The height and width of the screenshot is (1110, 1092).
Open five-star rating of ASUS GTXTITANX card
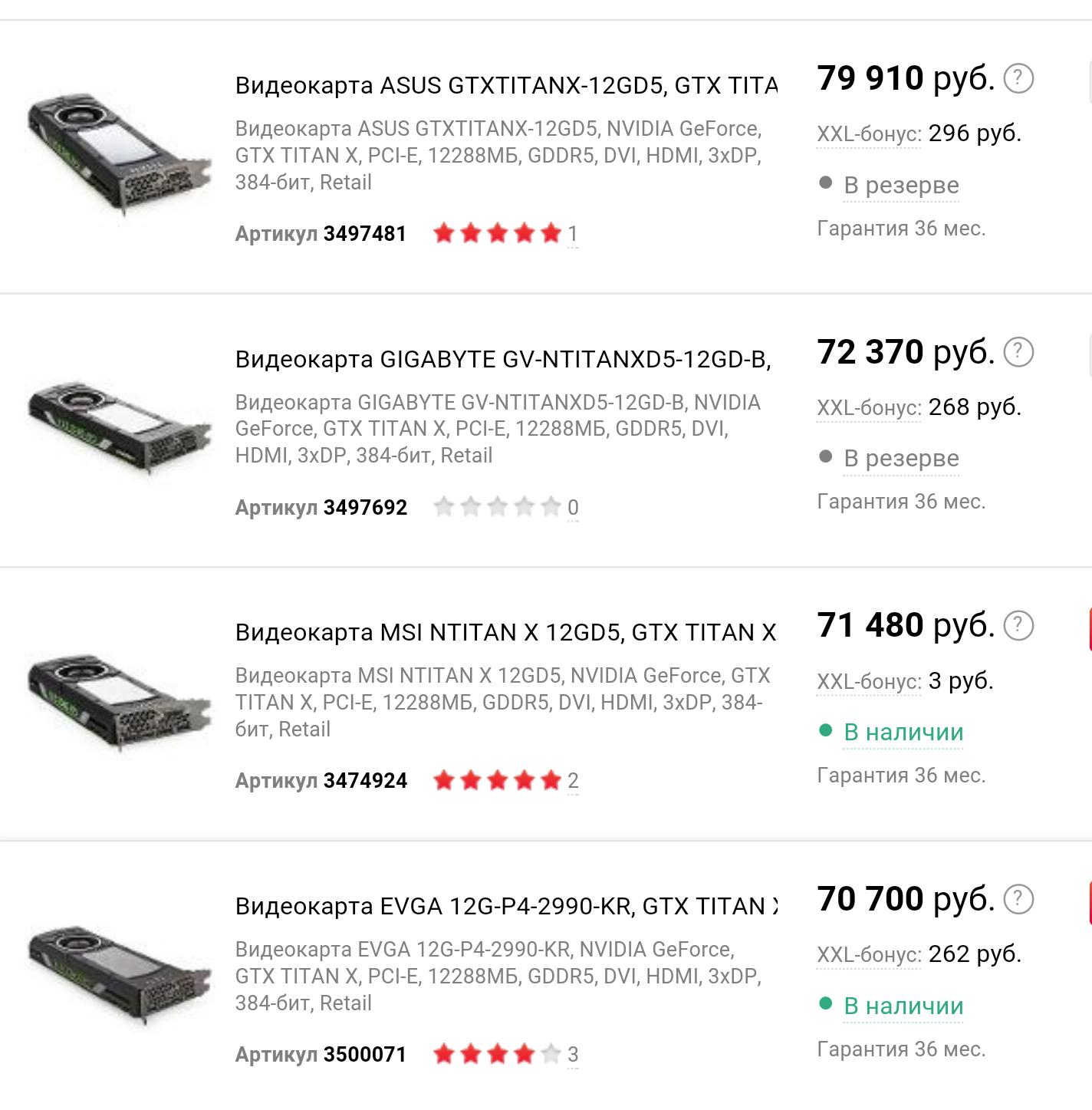pyautogui.click(x=498, y=233)
